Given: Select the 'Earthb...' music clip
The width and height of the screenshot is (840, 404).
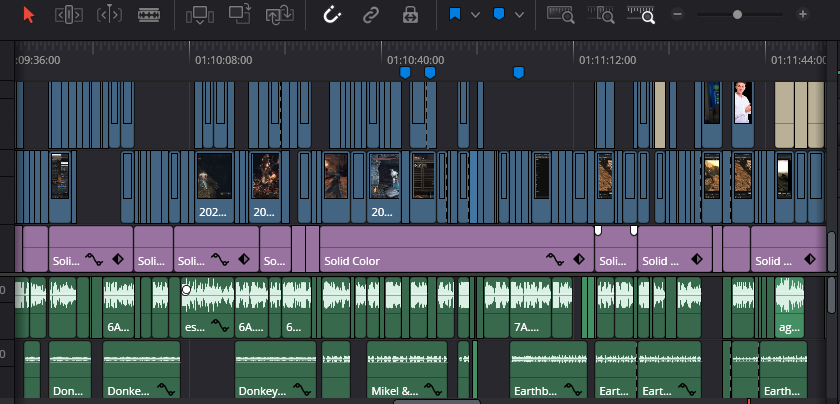Looking at the screenshot, I should [x=550, y=370].
